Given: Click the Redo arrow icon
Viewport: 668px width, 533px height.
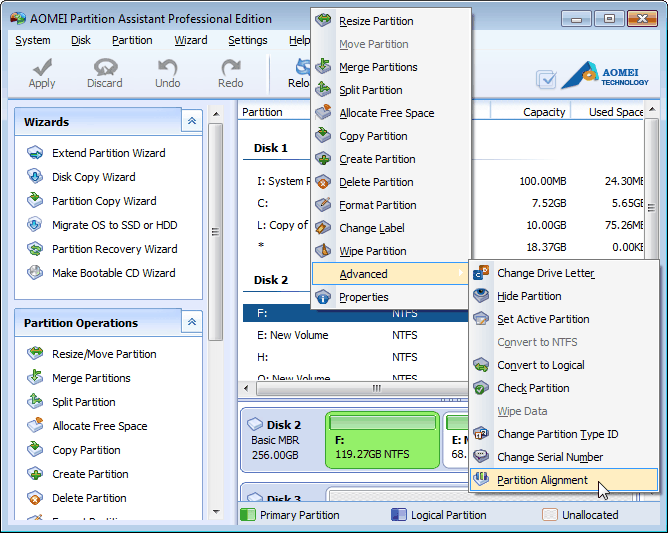Looking at the screenshot, I should [230, 67].
